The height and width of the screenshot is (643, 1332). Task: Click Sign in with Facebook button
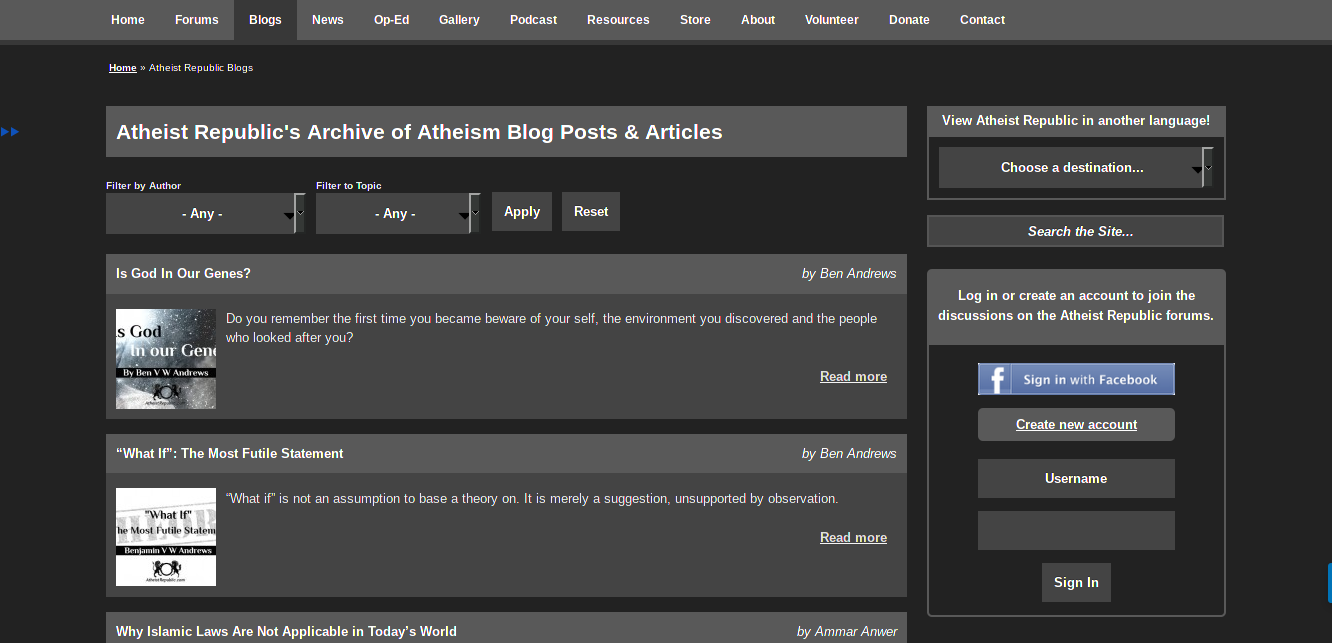coord(1076,379)
